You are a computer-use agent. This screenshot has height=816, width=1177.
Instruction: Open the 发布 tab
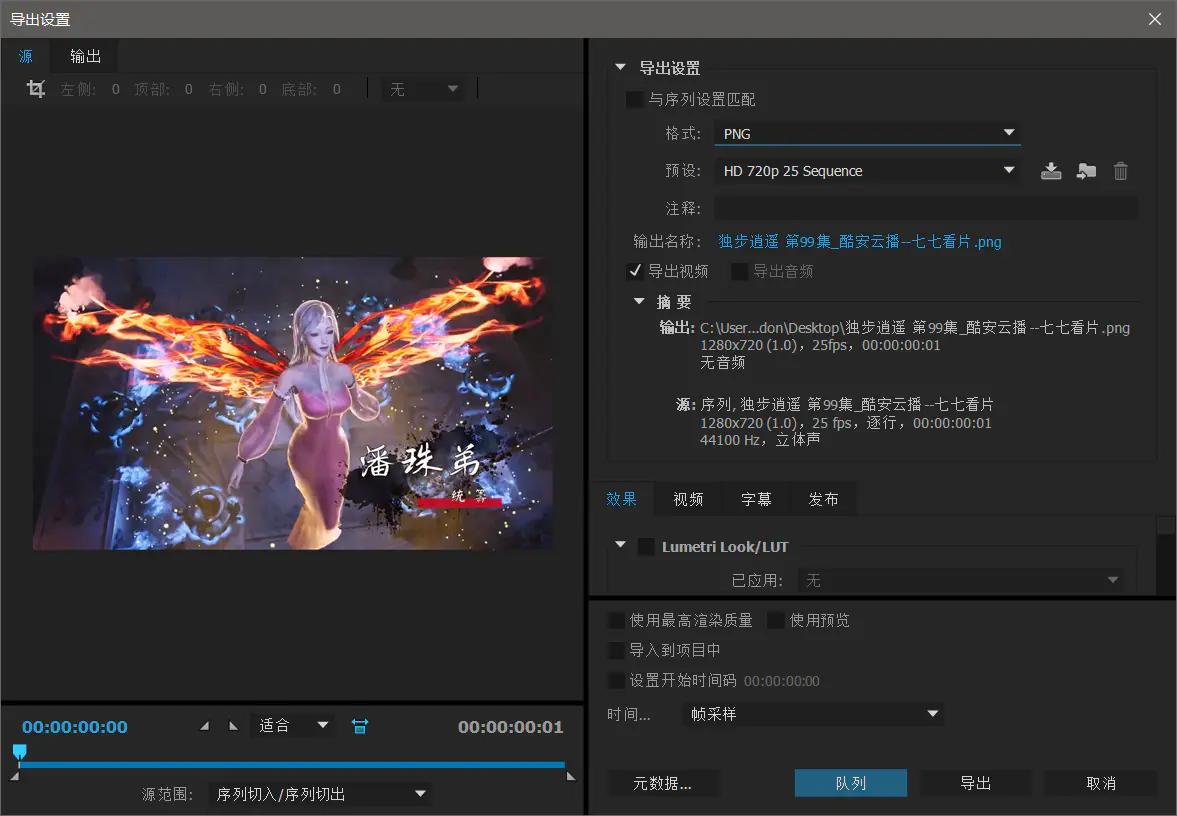[x=823, y=499]
